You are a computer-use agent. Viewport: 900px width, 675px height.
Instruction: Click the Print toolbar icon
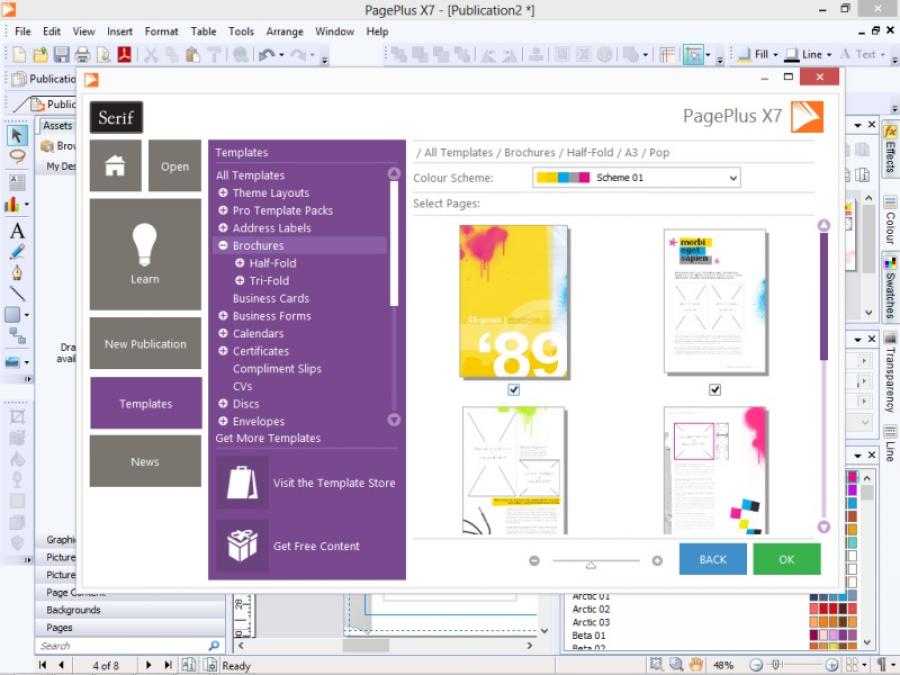point(83,55)
